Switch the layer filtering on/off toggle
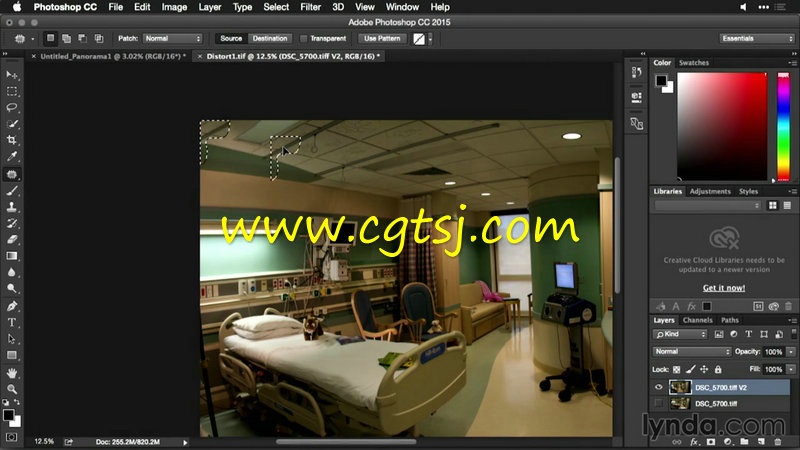Viewport: 800px width, 450px height. [793, 334]
